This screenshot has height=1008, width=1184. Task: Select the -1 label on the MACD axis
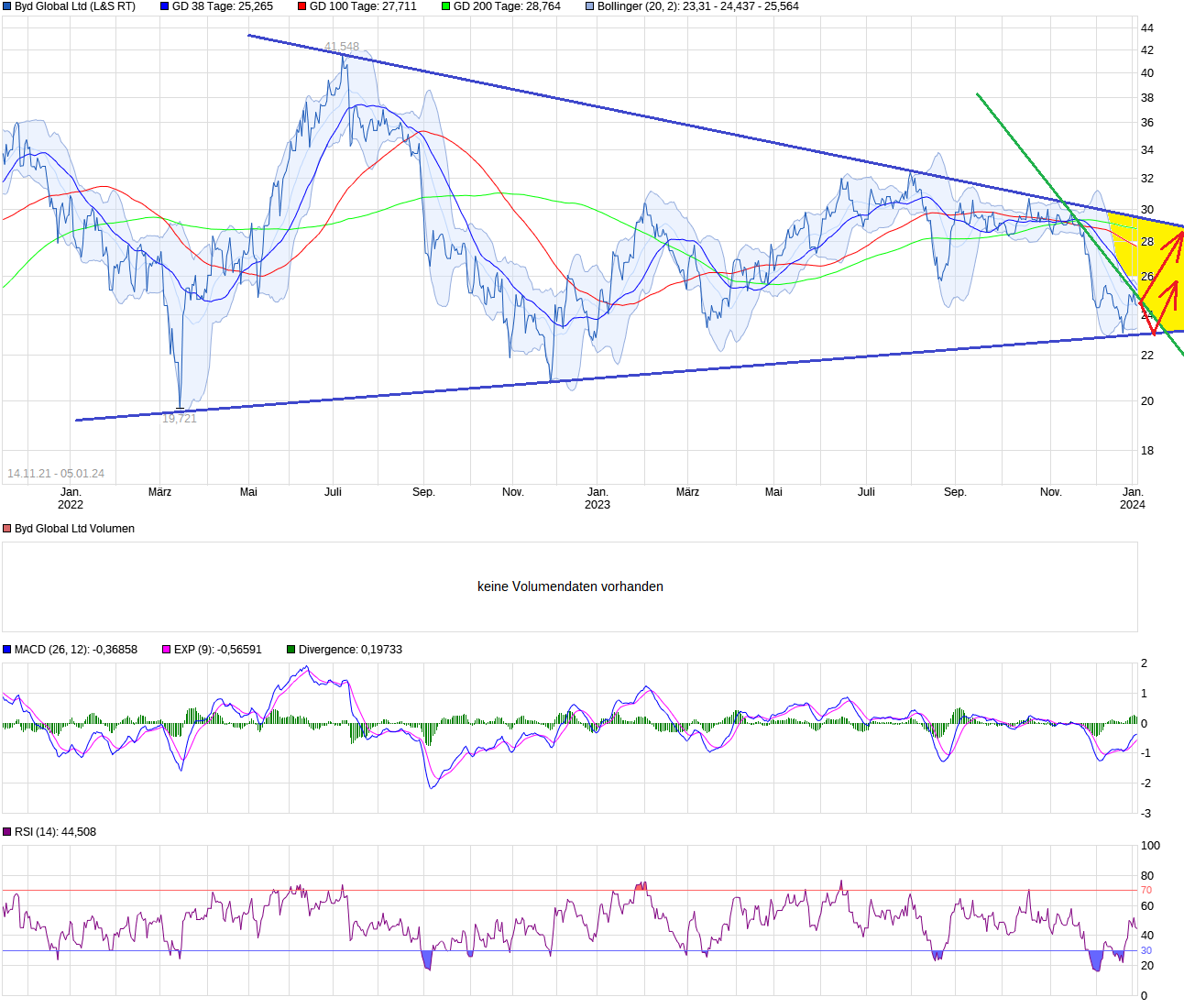pos(1145,753)
